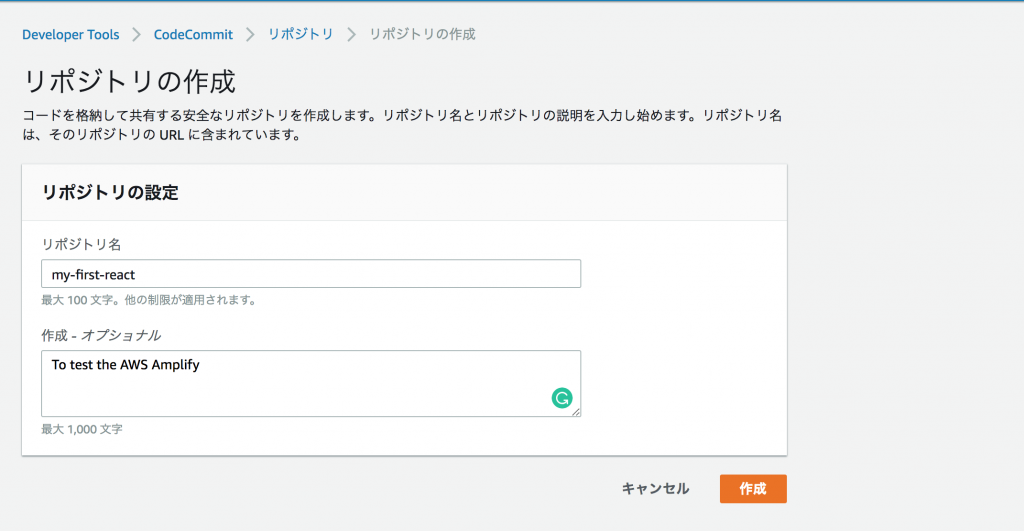Navigate to the リポジトリ breadcrumb link
Screen dimensions: 1024x531
pyautogui.click(x=300, y=34)
